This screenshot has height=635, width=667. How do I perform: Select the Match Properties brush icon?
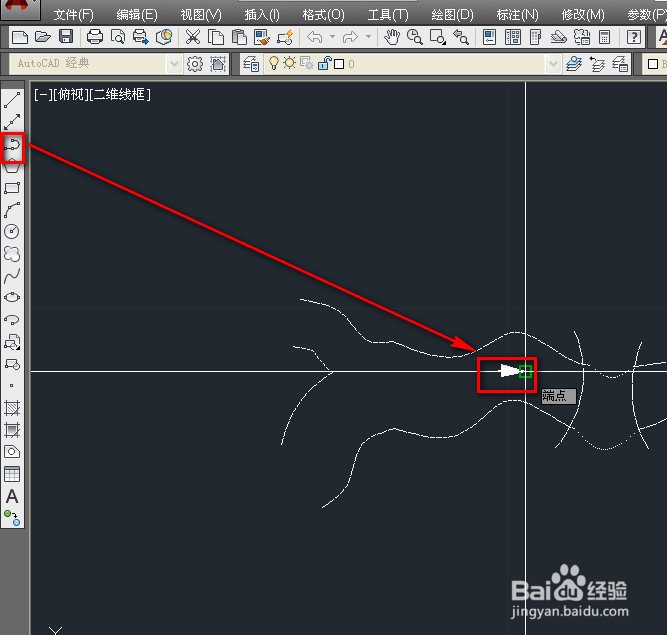(x=262, y=37)
